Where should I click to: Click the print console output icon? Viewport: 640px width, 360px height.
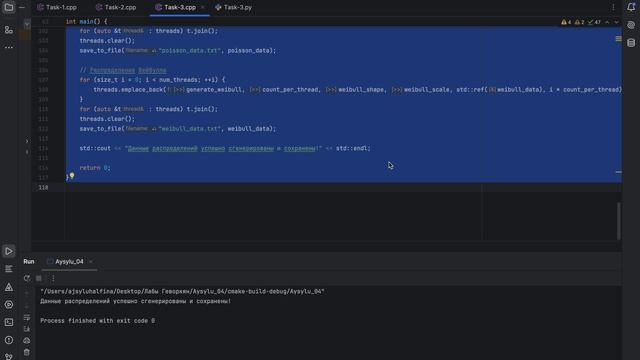[27, 340]
